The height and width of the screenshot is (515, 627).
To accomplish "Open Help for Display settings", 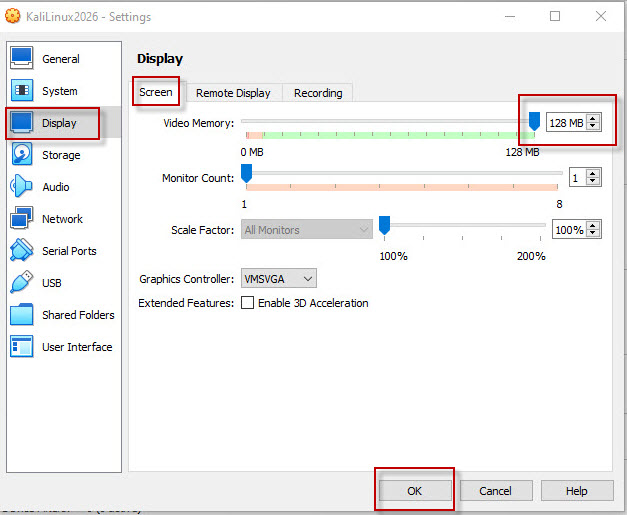I will pyautogui.click(x=577, y=491).
